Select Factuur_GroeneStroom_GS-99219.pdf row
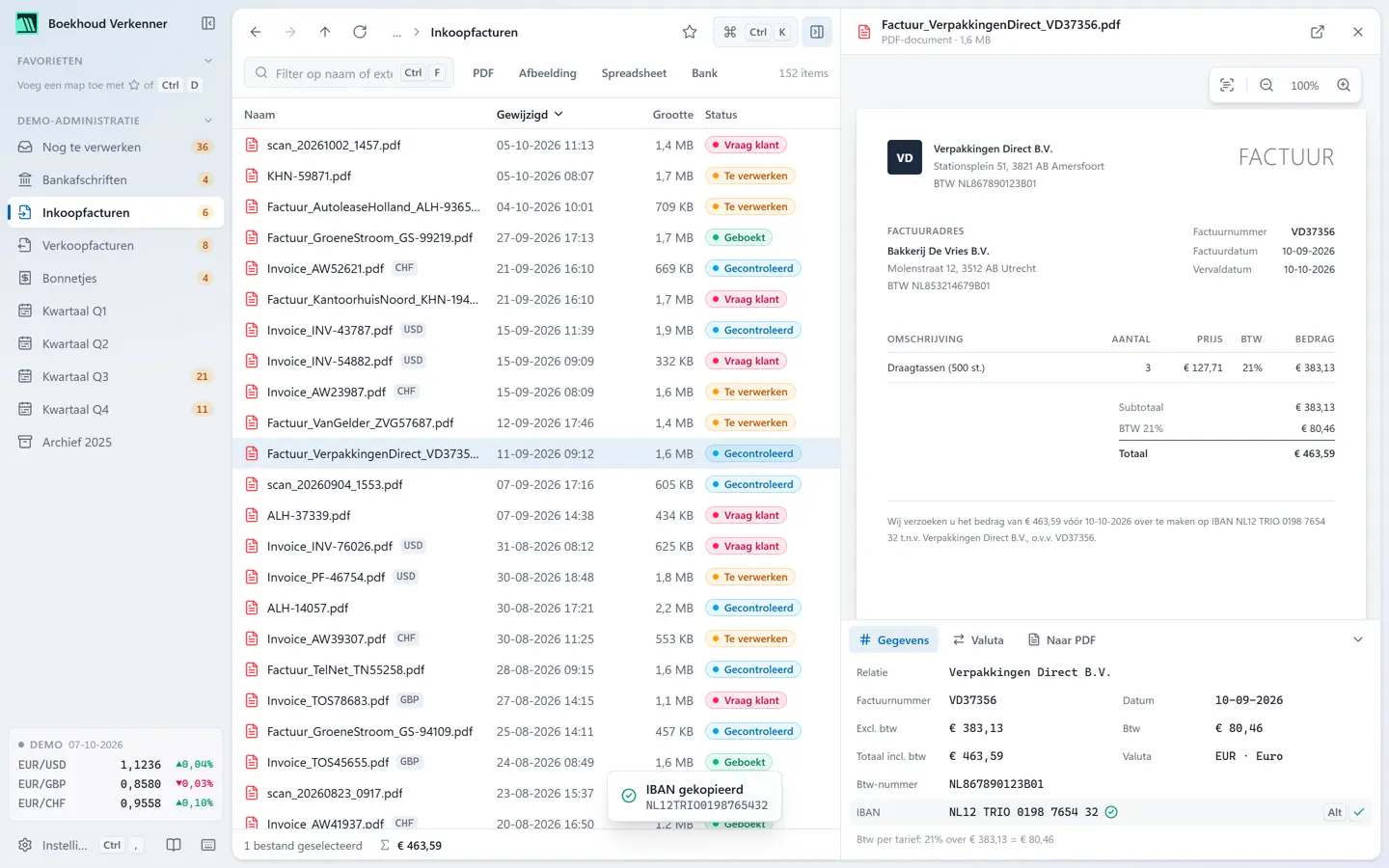Viewport: 1389px width, 868px height. pos(536,237)
